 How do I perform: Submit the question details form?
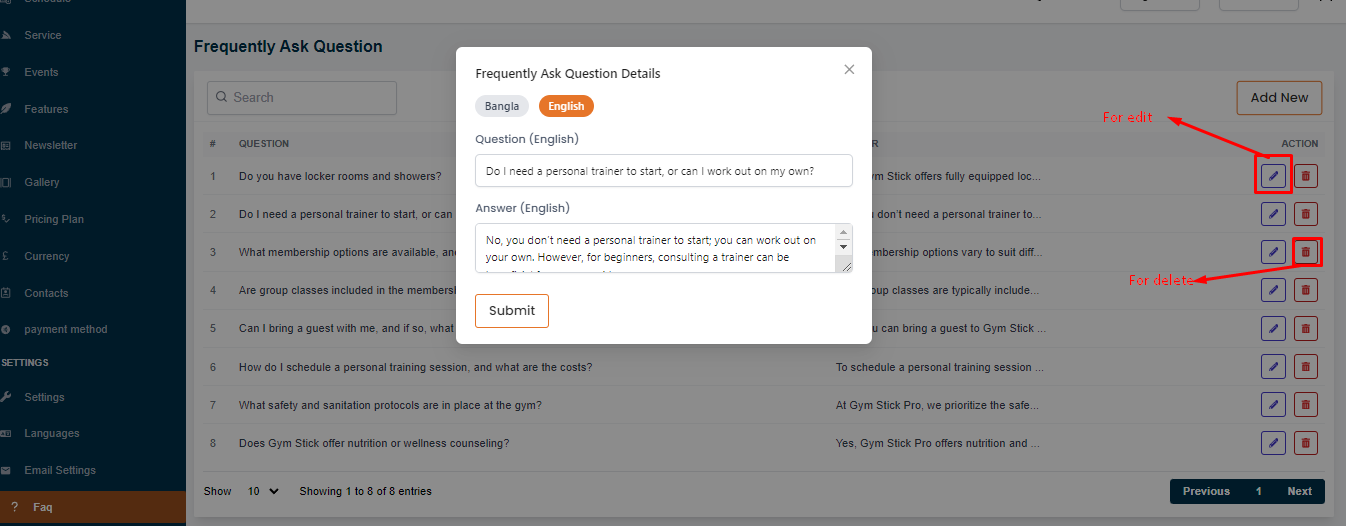click(512, 311)
